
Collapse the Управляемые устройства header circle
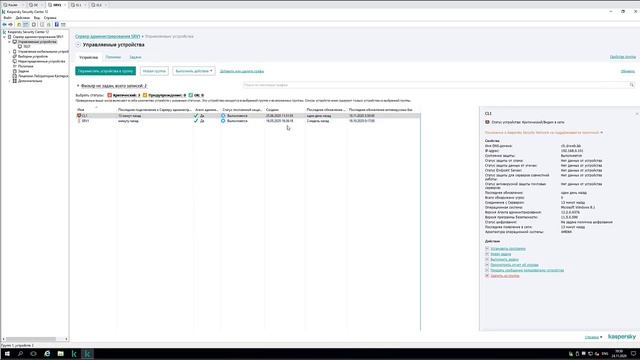coord(78,45)
